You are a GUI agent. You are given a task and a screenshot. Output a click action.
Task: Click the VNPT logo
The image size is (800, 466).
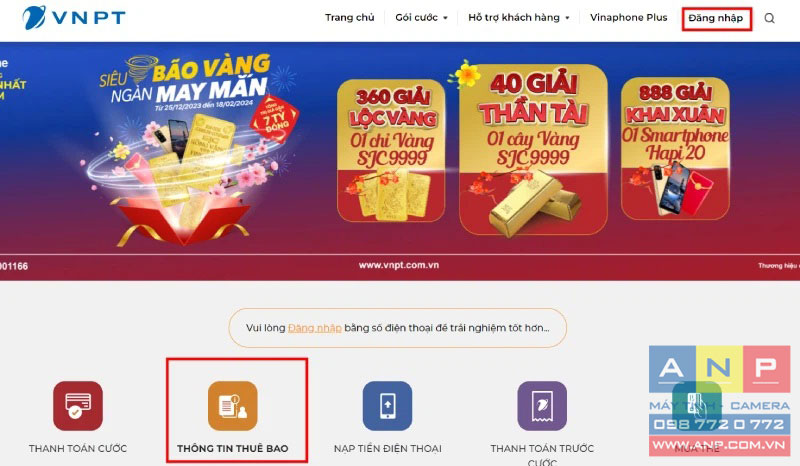(x=74, y=18)
